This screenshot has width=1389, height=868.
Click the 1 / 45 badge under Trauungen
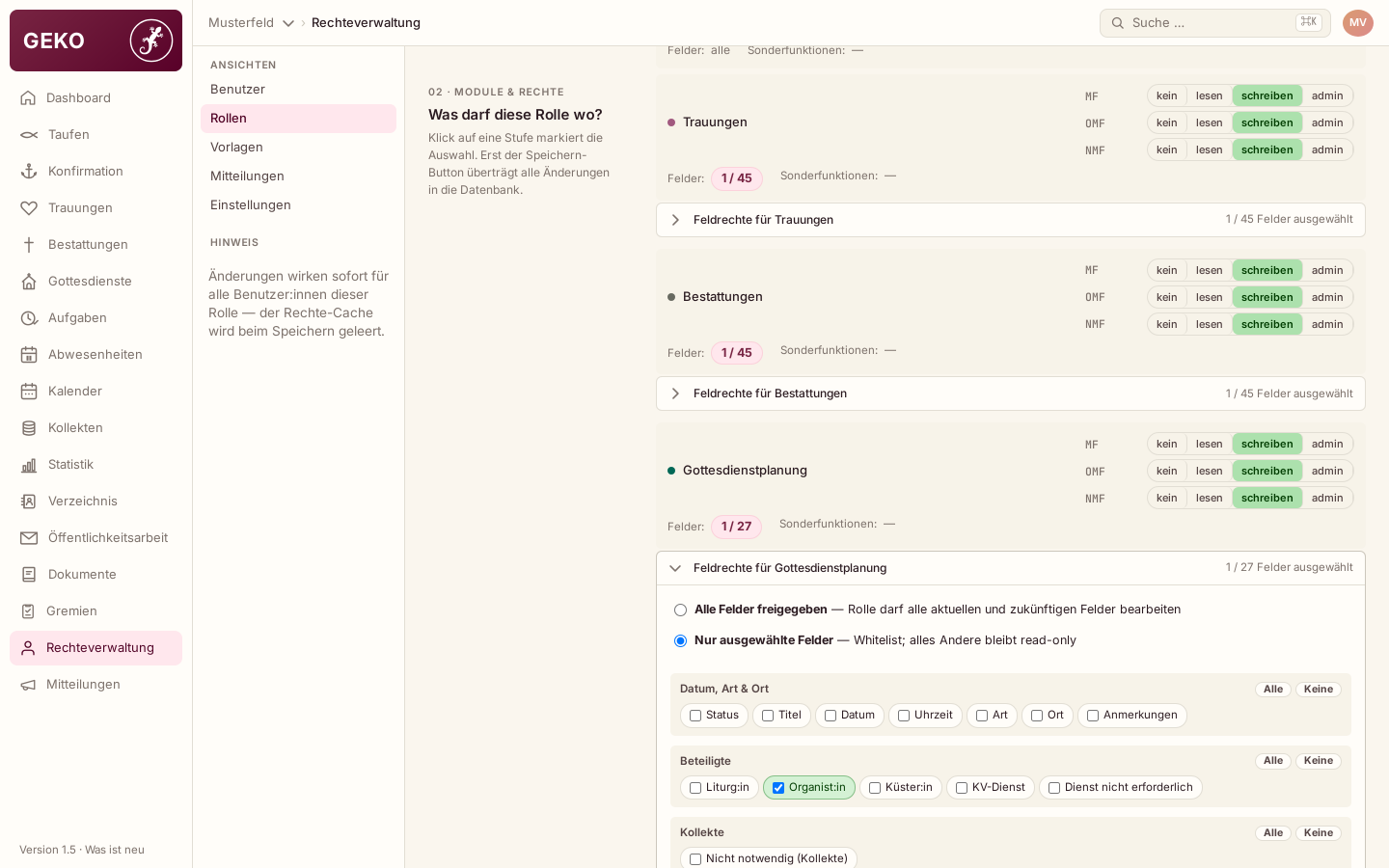coord(737,178)
